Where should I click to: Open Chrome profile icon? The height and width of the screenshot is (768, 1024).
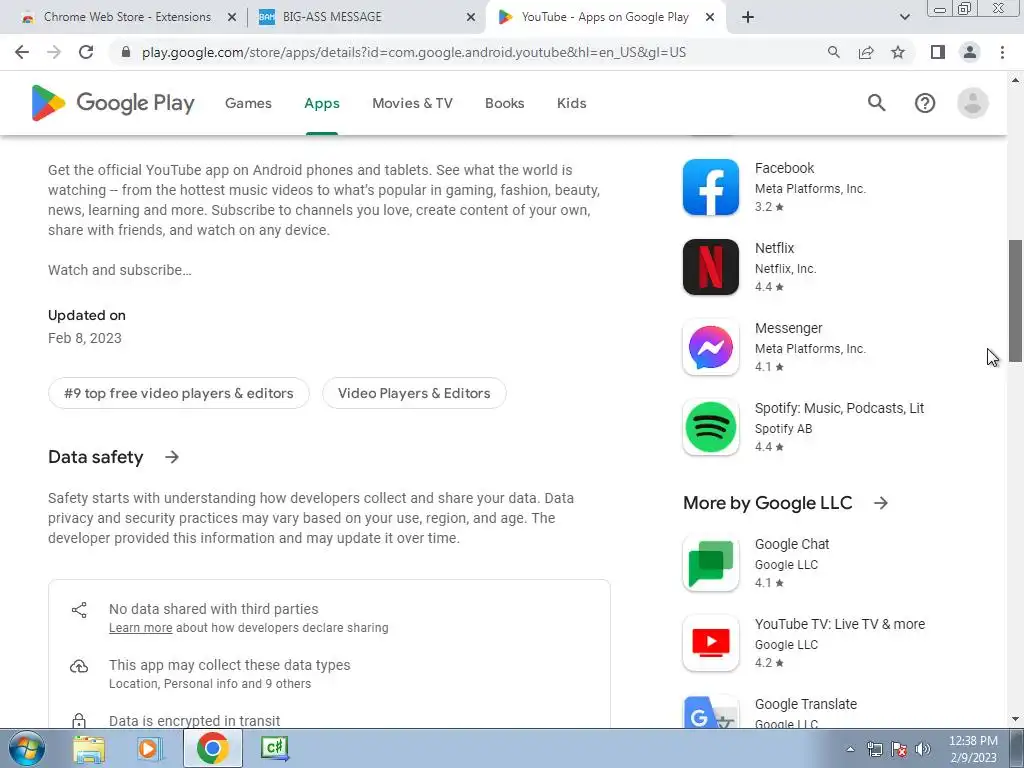click(x=970, y=52)
